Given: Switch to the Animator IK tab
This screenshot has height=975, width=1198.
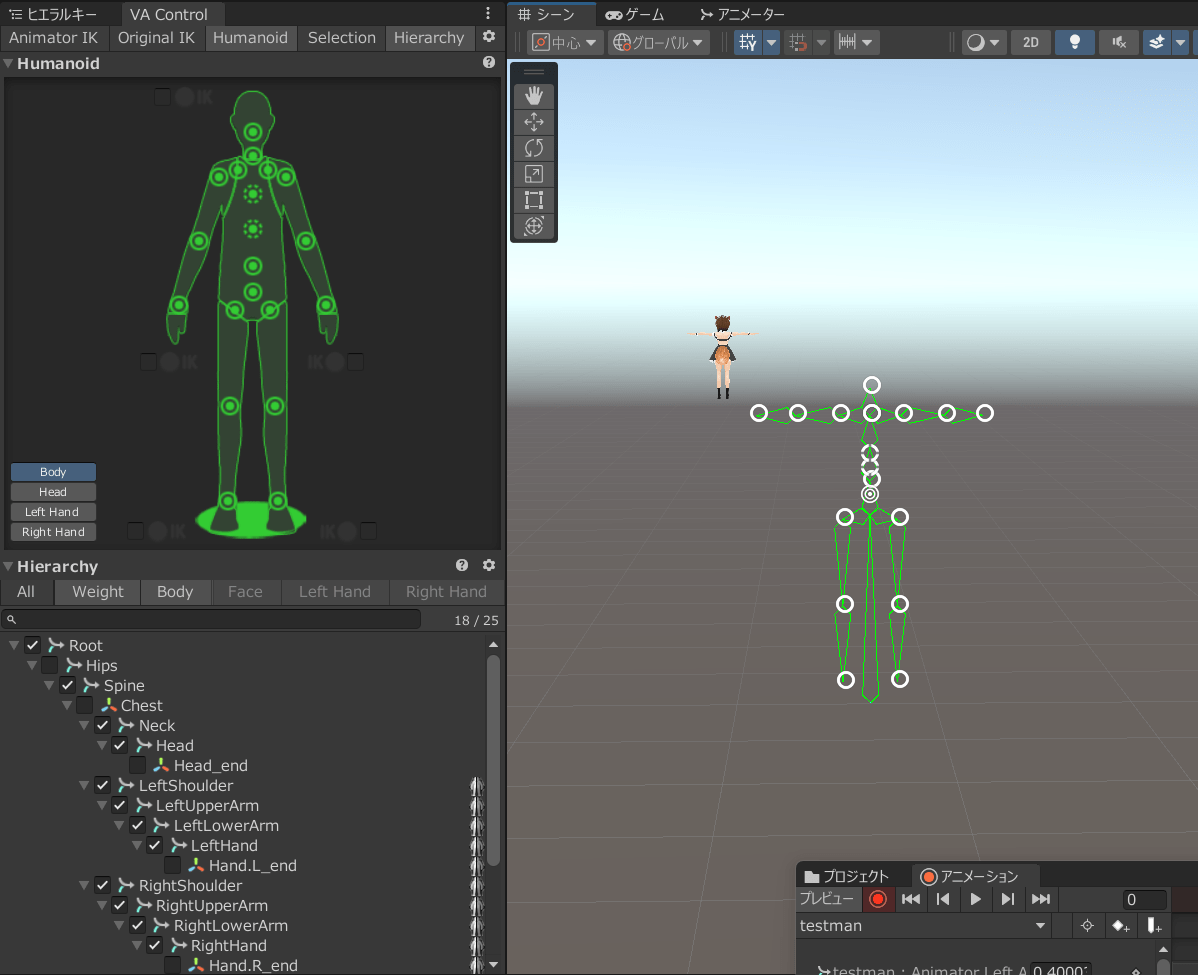Looking at the screenshot, I should (54, 38).
